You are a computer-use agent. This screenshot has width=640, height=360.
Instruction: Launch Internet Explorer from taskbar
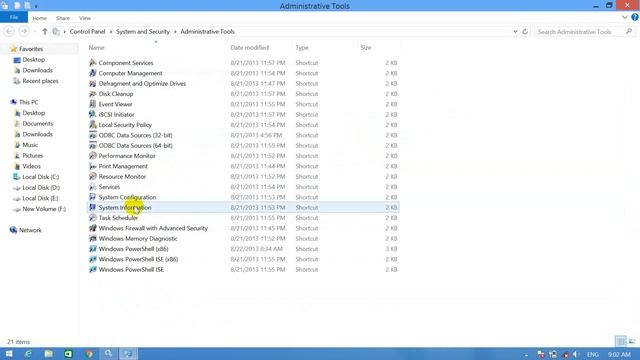tap(28, 354)
